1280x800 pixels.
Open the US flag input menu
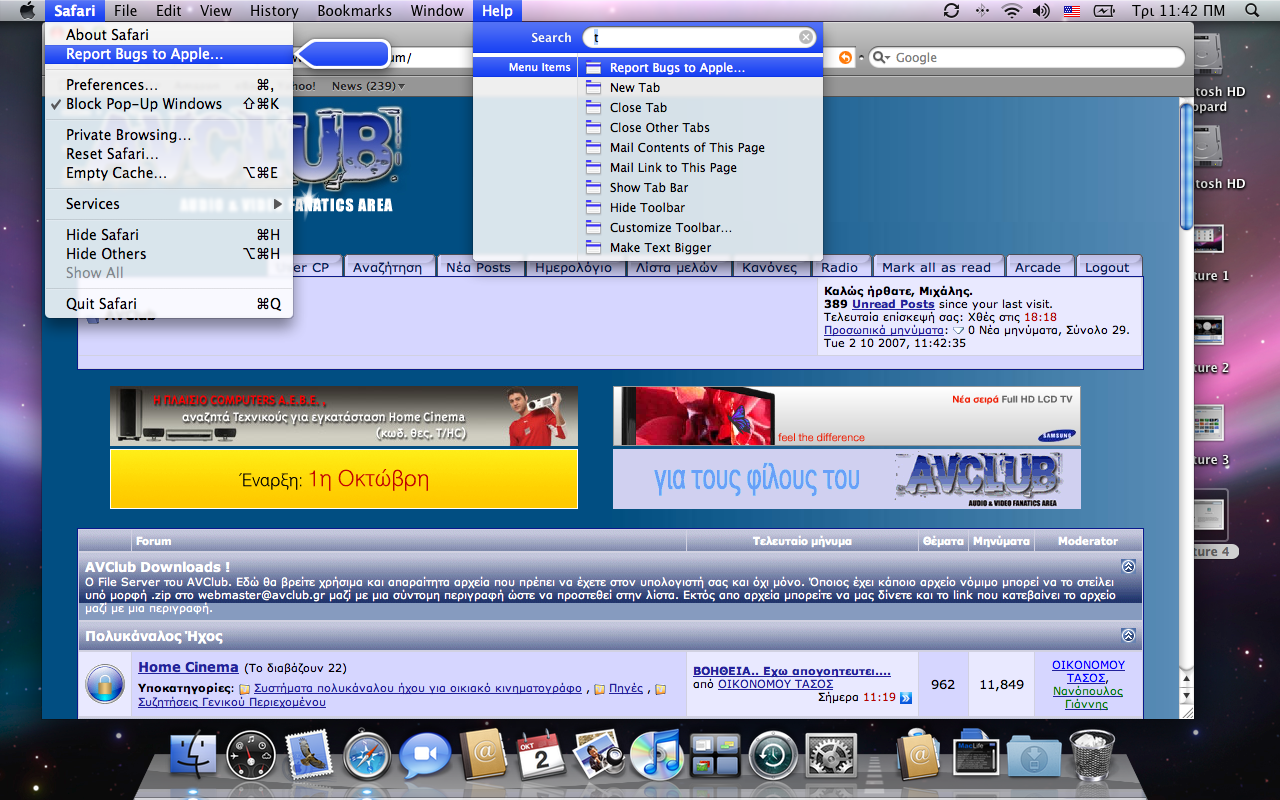tap(1072, 11)
